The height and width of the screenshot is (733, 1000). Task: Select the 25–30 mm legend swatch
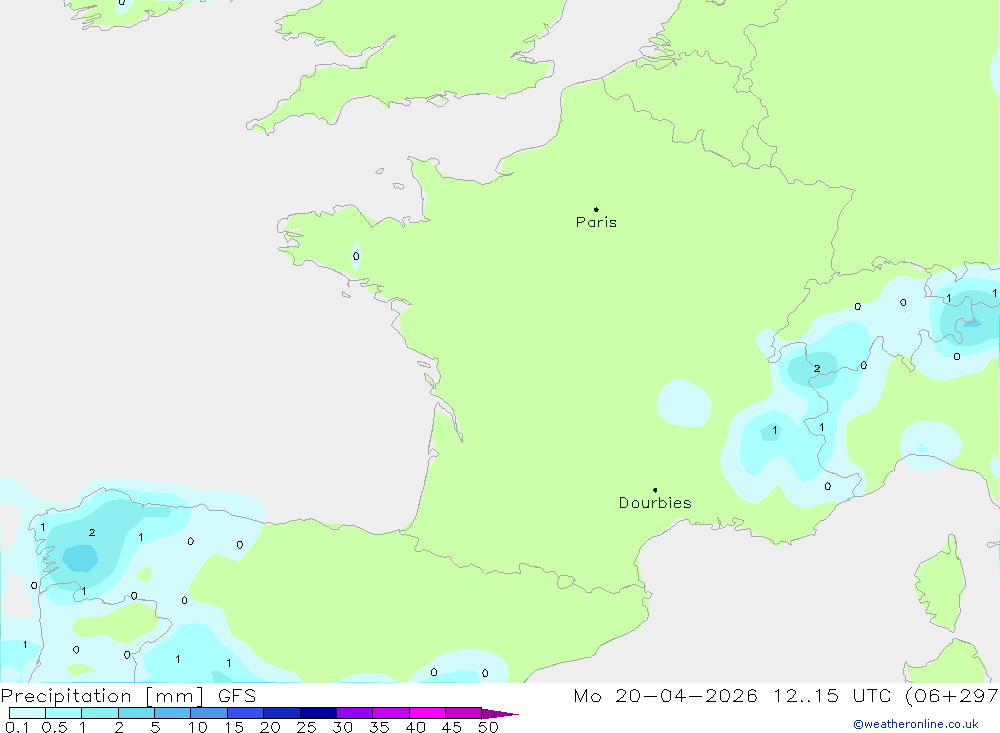[318, 713]
